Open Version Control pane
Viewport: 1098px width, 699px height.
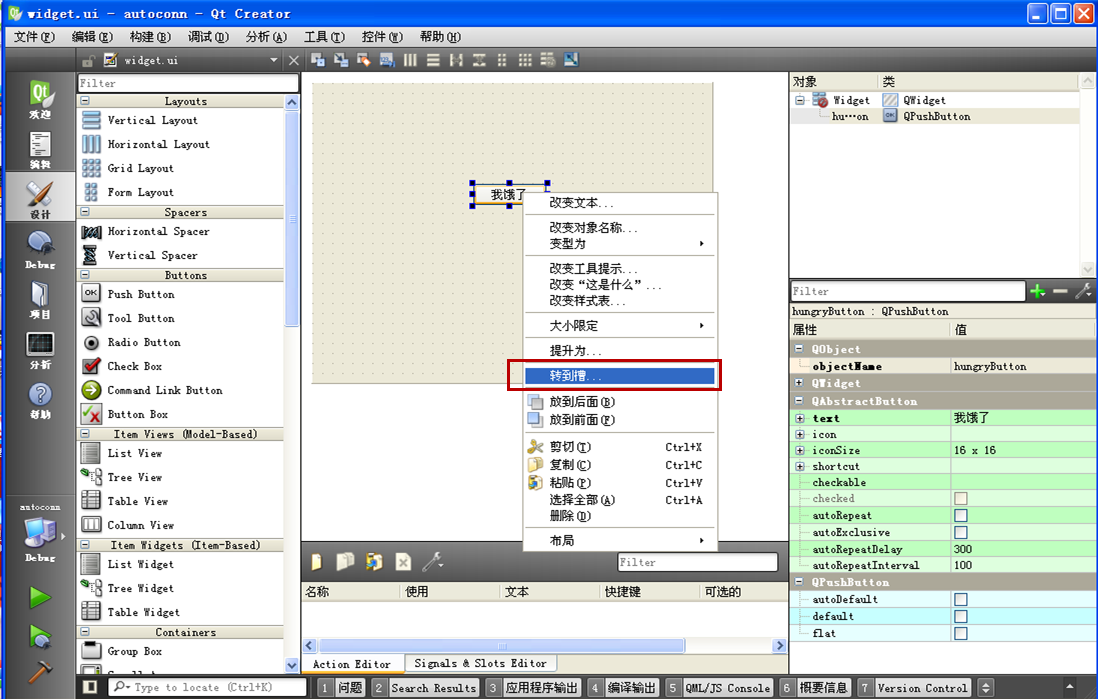tap(915, 688)
